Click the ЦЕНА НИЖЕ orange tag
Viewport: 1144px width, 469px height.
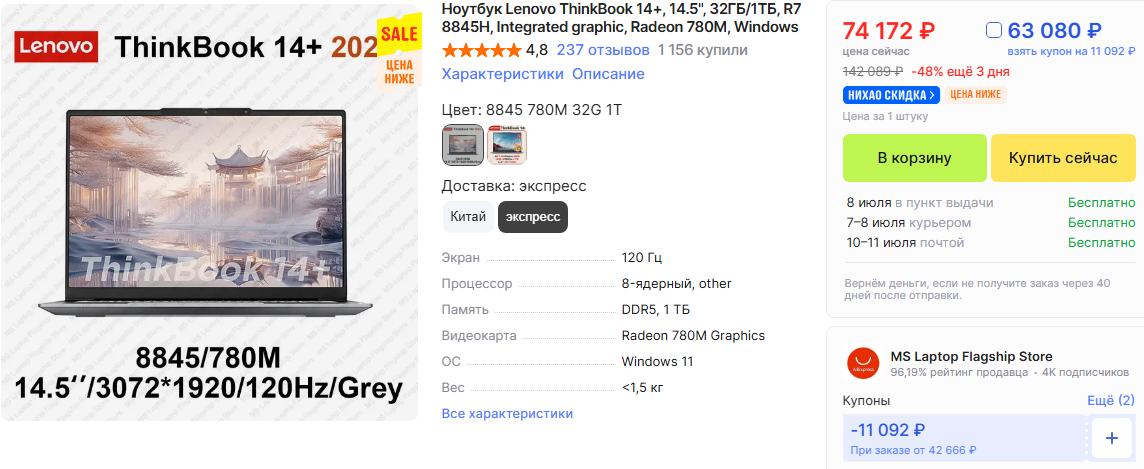tap(975, 95)
